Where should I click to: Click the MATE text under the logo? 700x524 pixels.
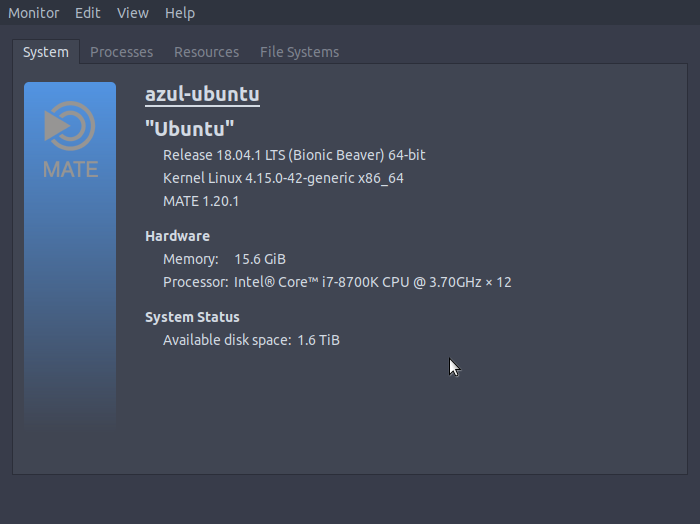click(70, 169)
